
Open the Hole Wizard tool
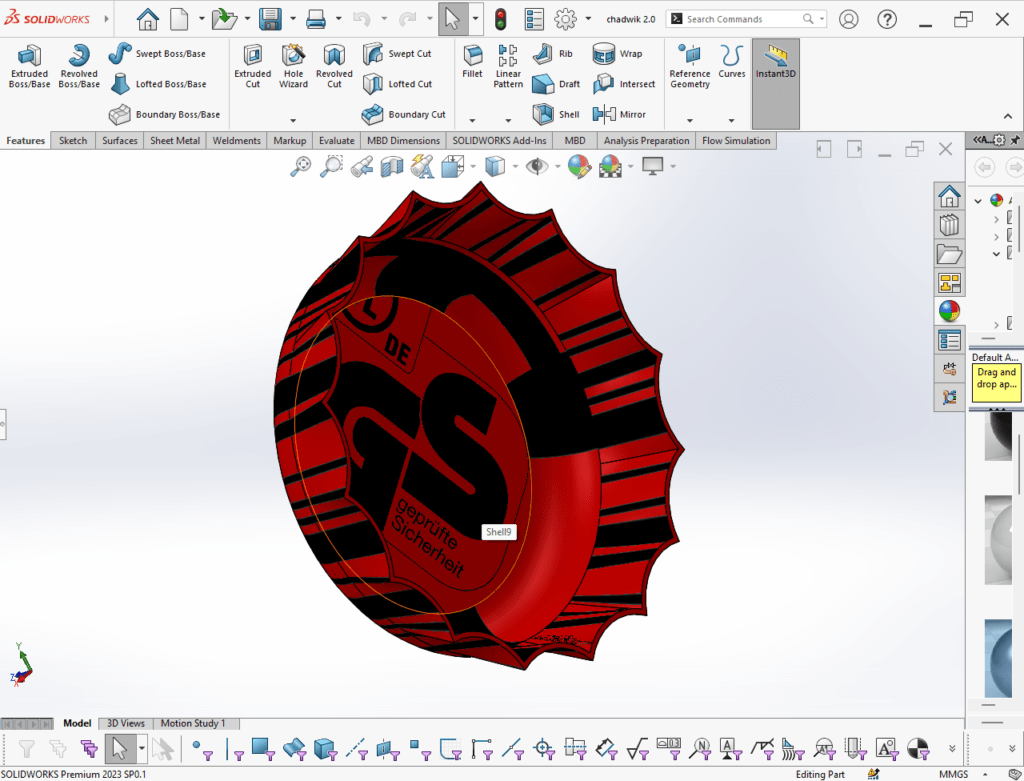pos(293,66)
